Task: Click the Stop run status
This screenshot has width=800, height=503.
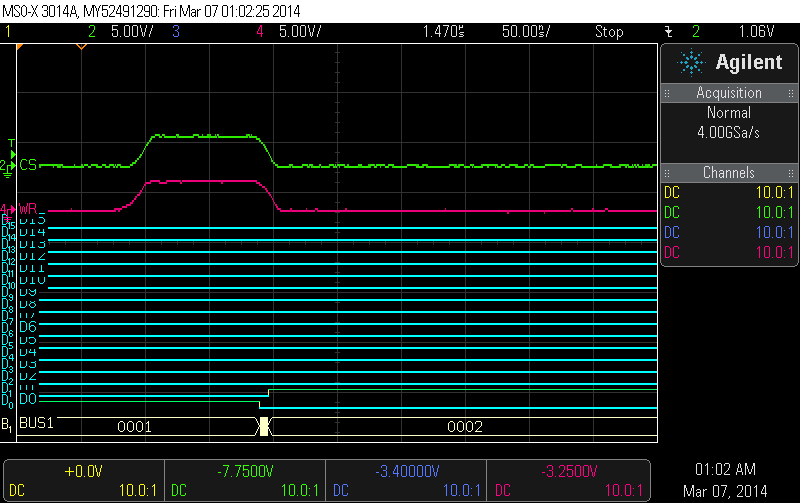Action: tap(609, 32)
